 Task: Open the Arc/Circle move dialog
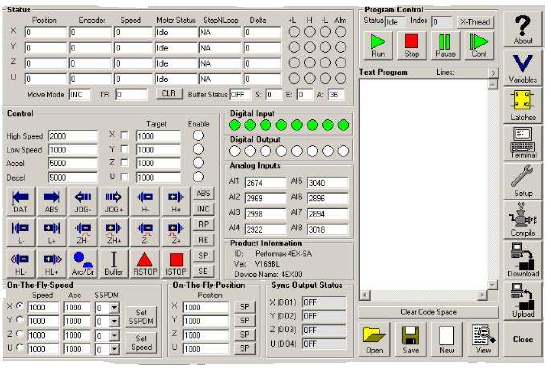tap(83, 263)
